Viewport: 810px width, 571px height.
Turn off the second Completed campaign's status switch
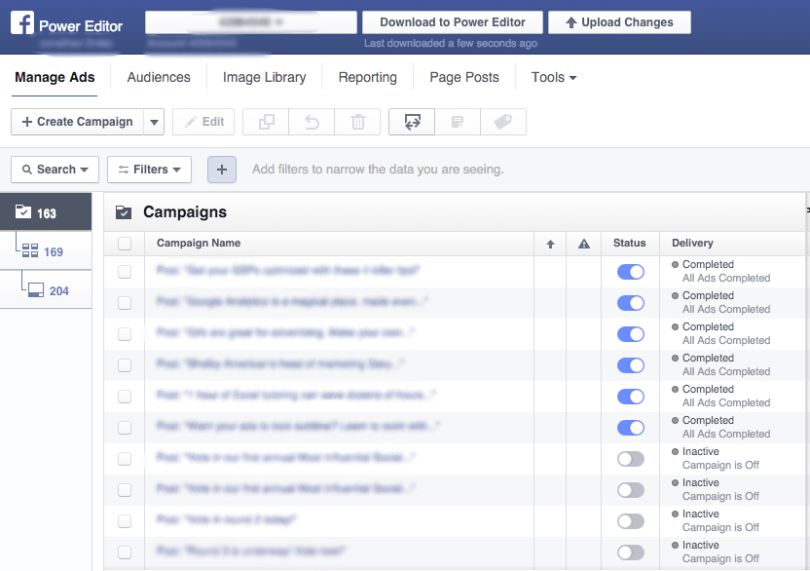(631, 303)
